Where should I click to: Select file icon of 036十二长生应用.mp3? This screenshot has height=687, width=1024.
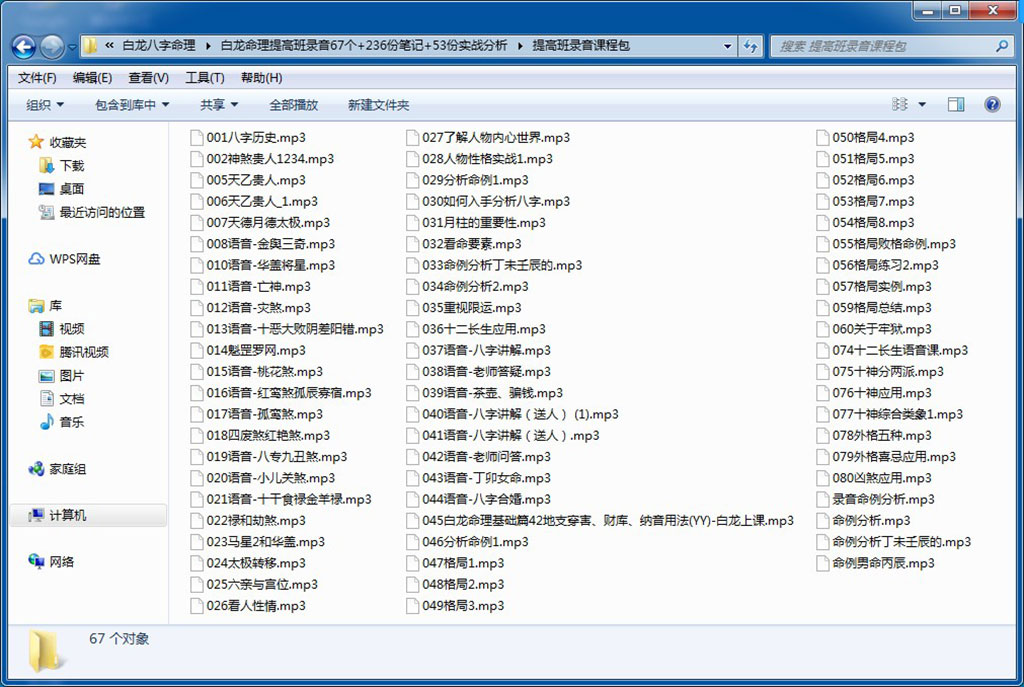411,329
